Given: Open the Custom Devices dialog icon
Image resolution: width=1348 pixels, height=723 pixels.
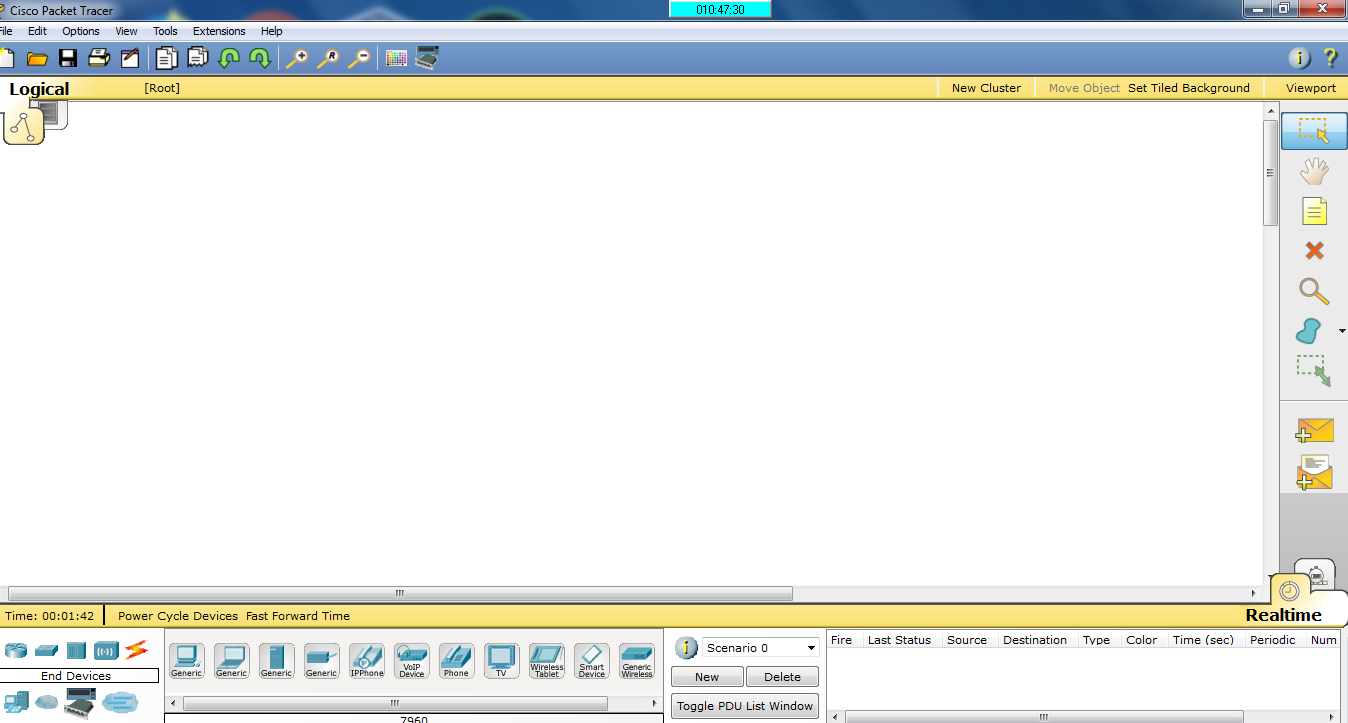Looking at the screenshot, I should [x=427, y=58].
